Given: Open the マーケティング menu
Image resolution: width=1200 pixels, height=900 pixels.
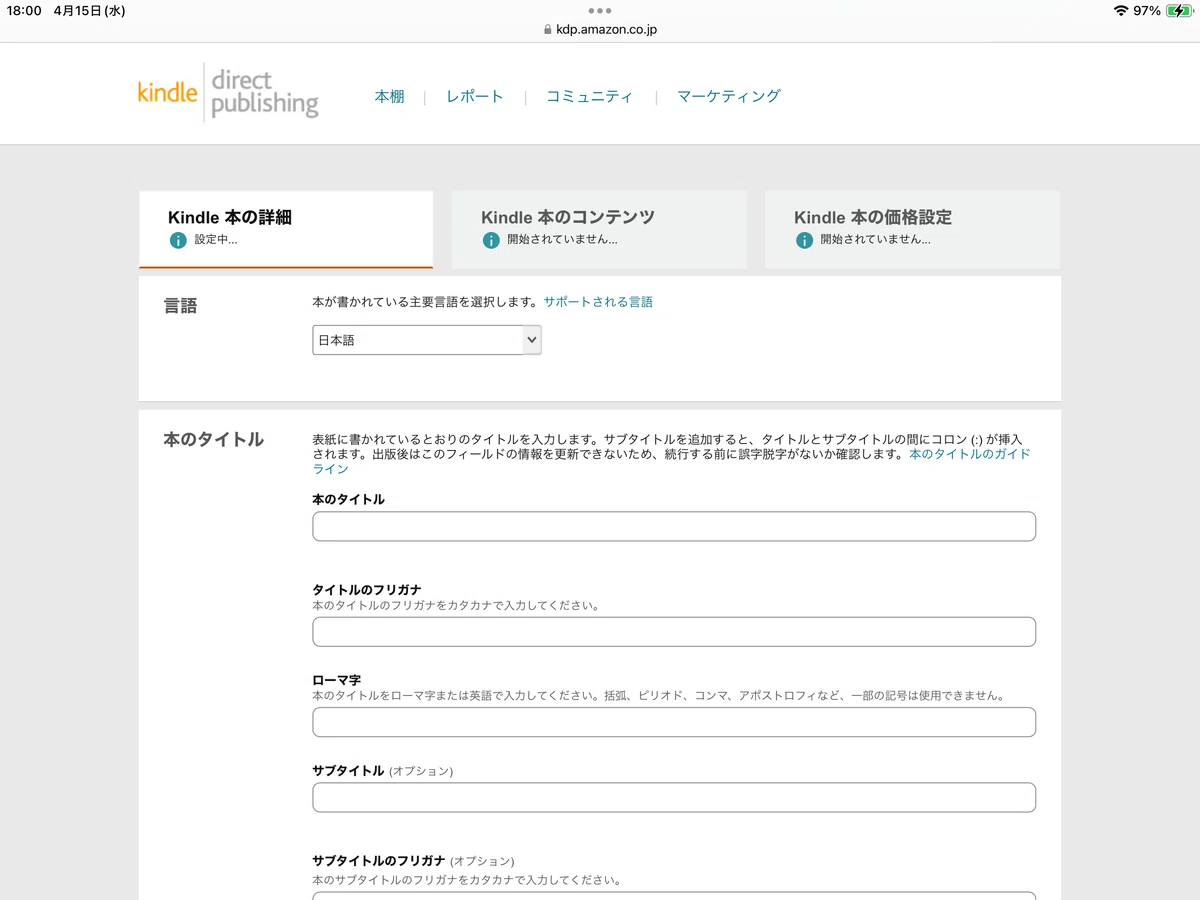Looking at the screenshot, I should pyautogui.click(x=728, y=96).
